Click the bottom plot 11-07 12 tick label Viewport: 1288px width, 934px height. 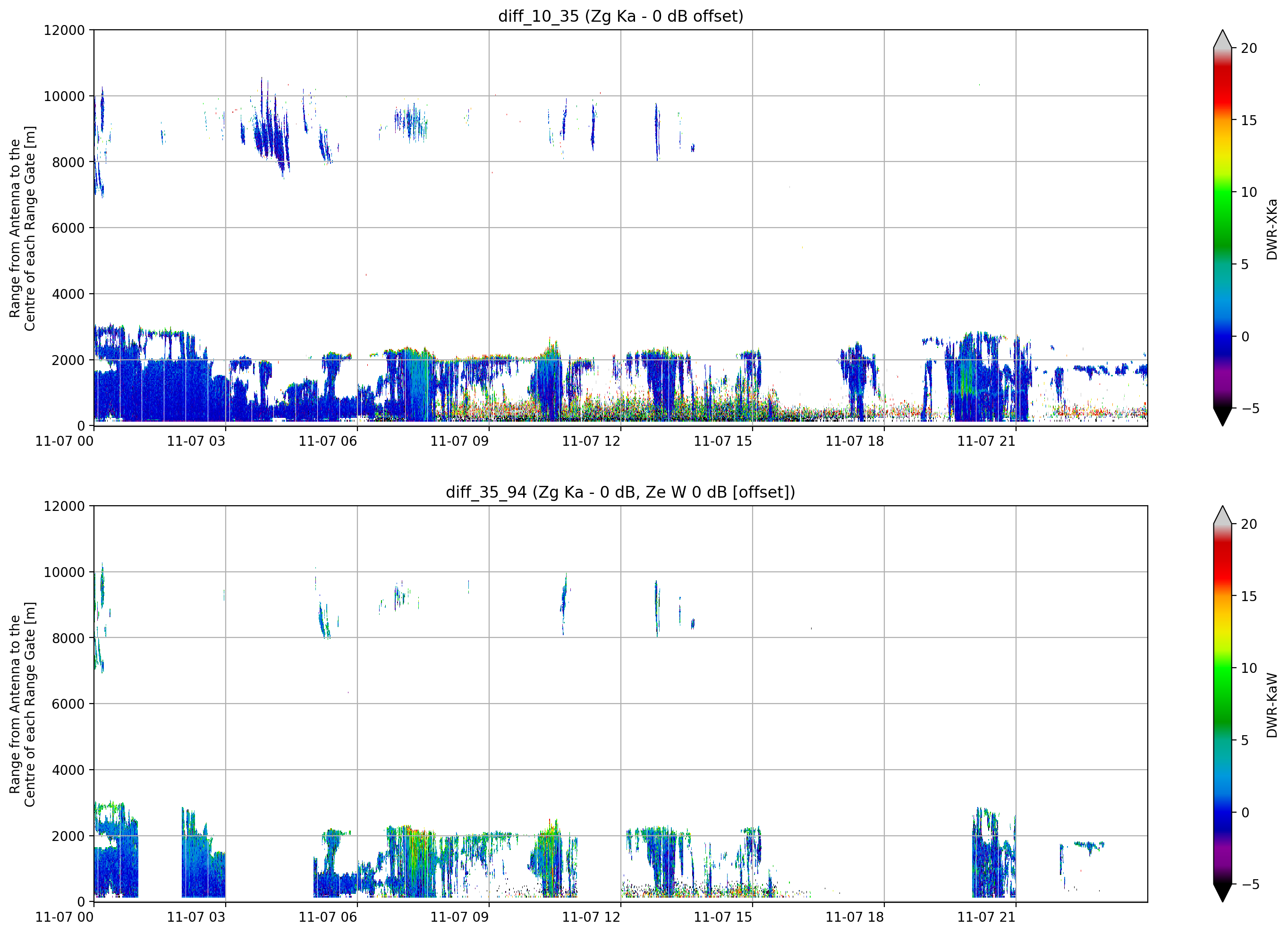tap(591, 917)
